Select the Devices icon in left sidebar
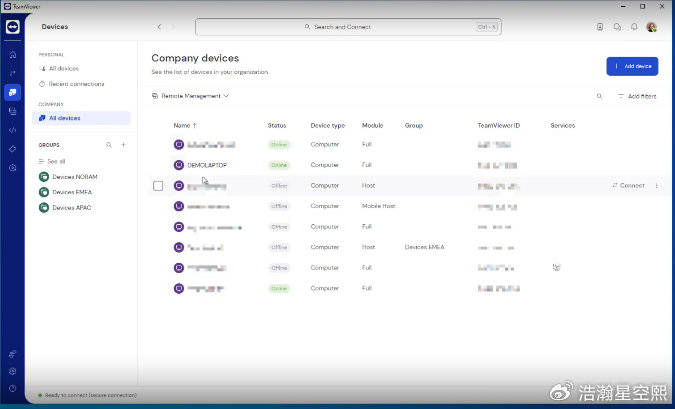This screenshot has width=675, height=409. (x=12, y=92)
